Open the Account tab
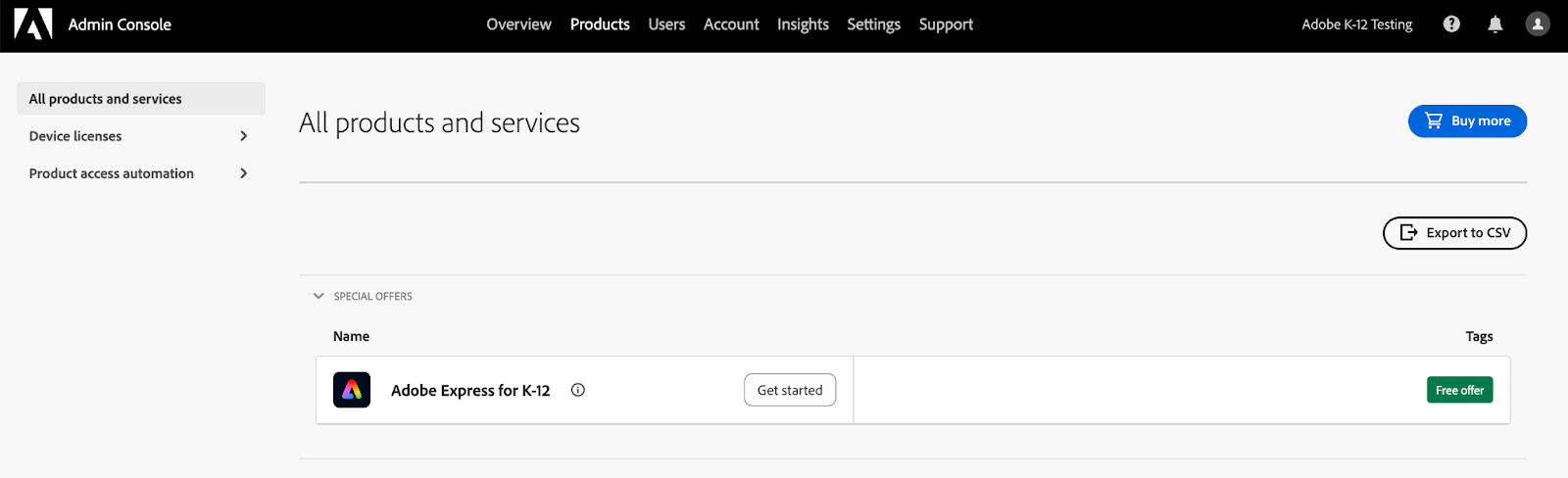 731,24
